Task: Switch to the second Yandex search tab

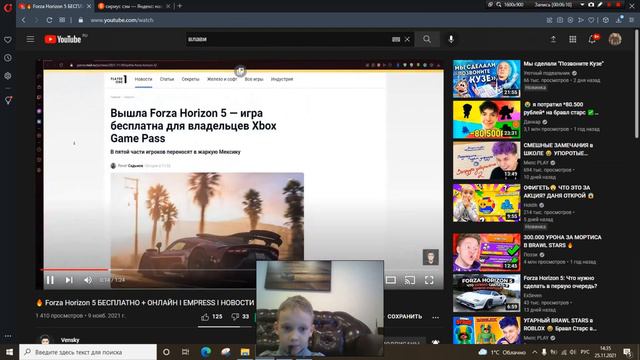Action: [x=134, y=6]
